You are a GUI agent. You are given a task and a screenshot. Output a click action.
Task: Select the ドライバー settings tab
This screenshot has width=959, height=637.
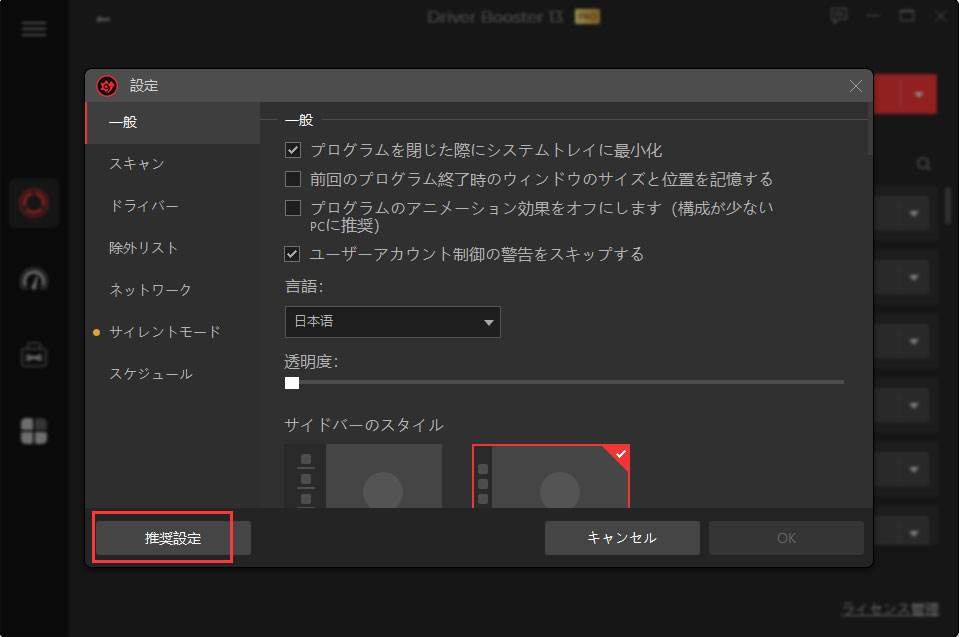click(173, 206)
